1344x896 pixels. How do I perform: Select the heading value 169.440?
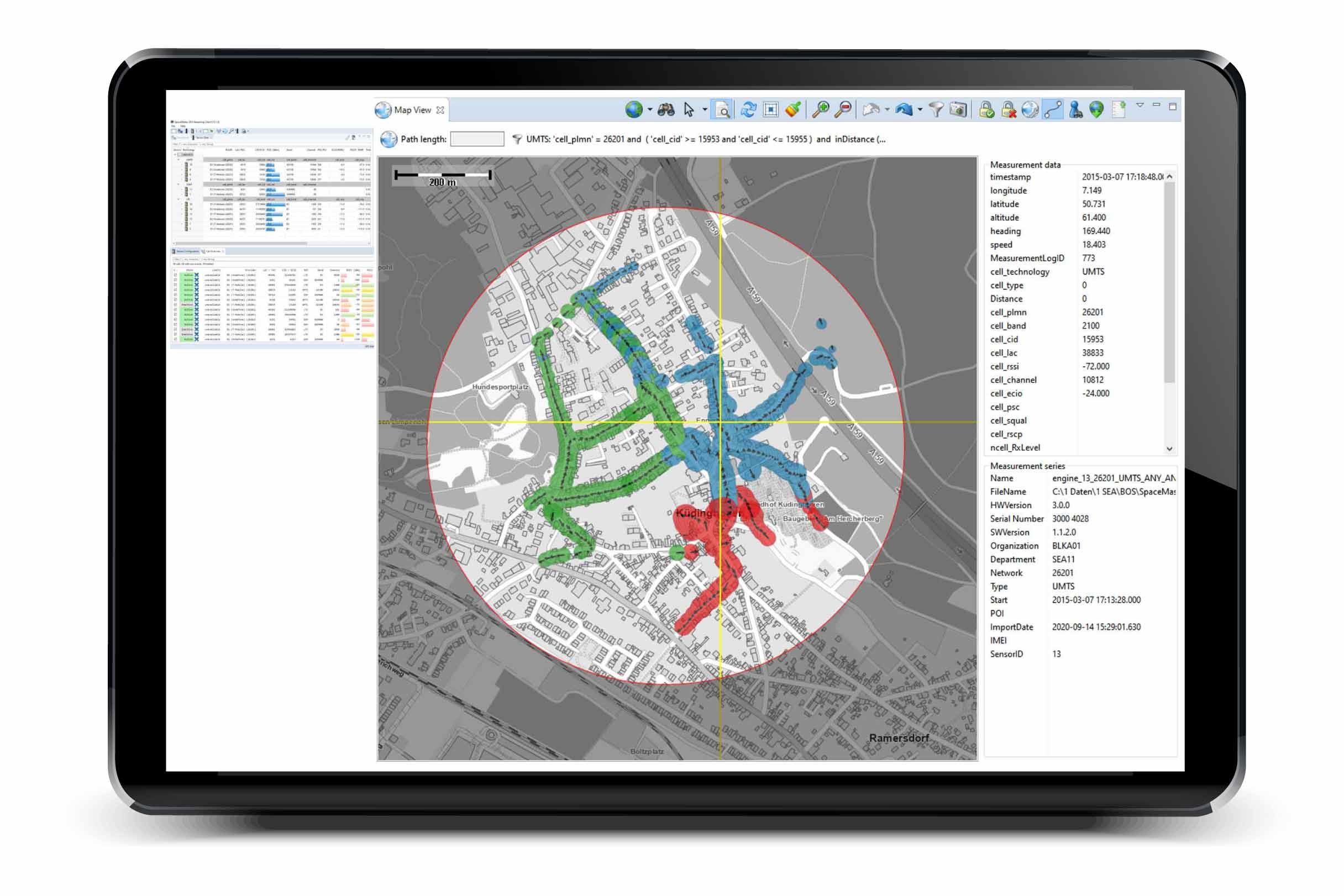pyautogui.click(x=1096, y=231)
